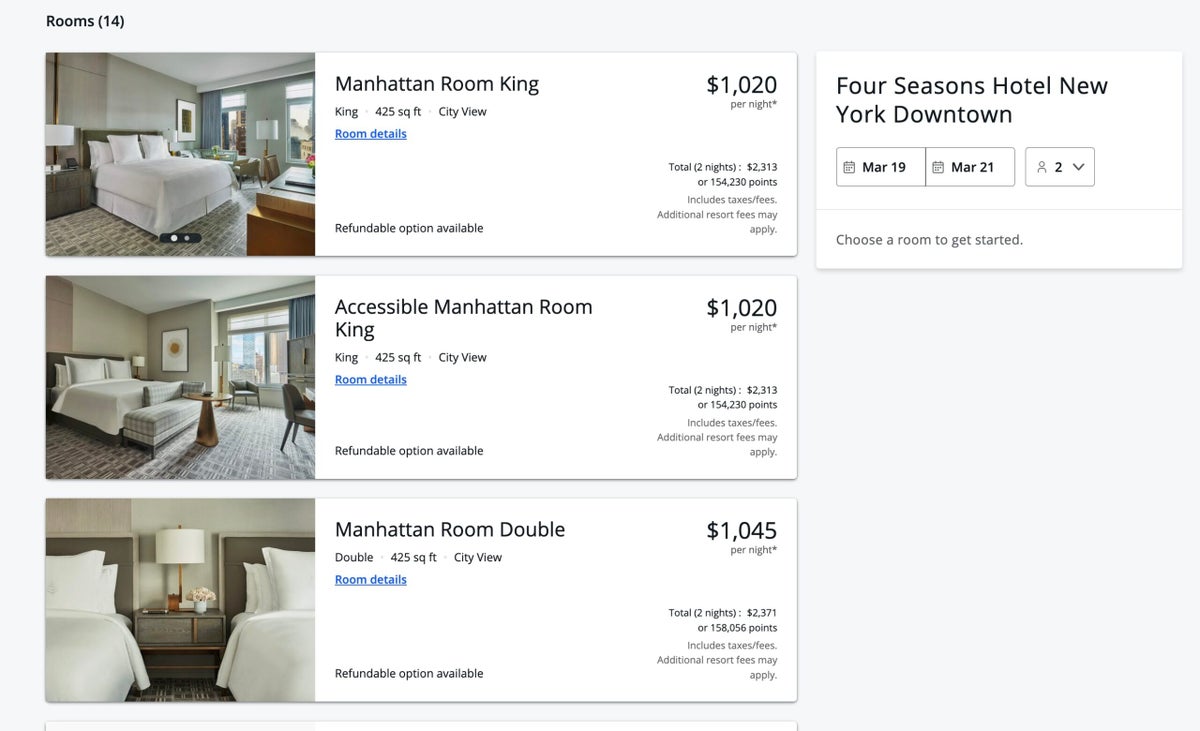Open Room details for Manhattan Room Double

(x=370, y=579)
